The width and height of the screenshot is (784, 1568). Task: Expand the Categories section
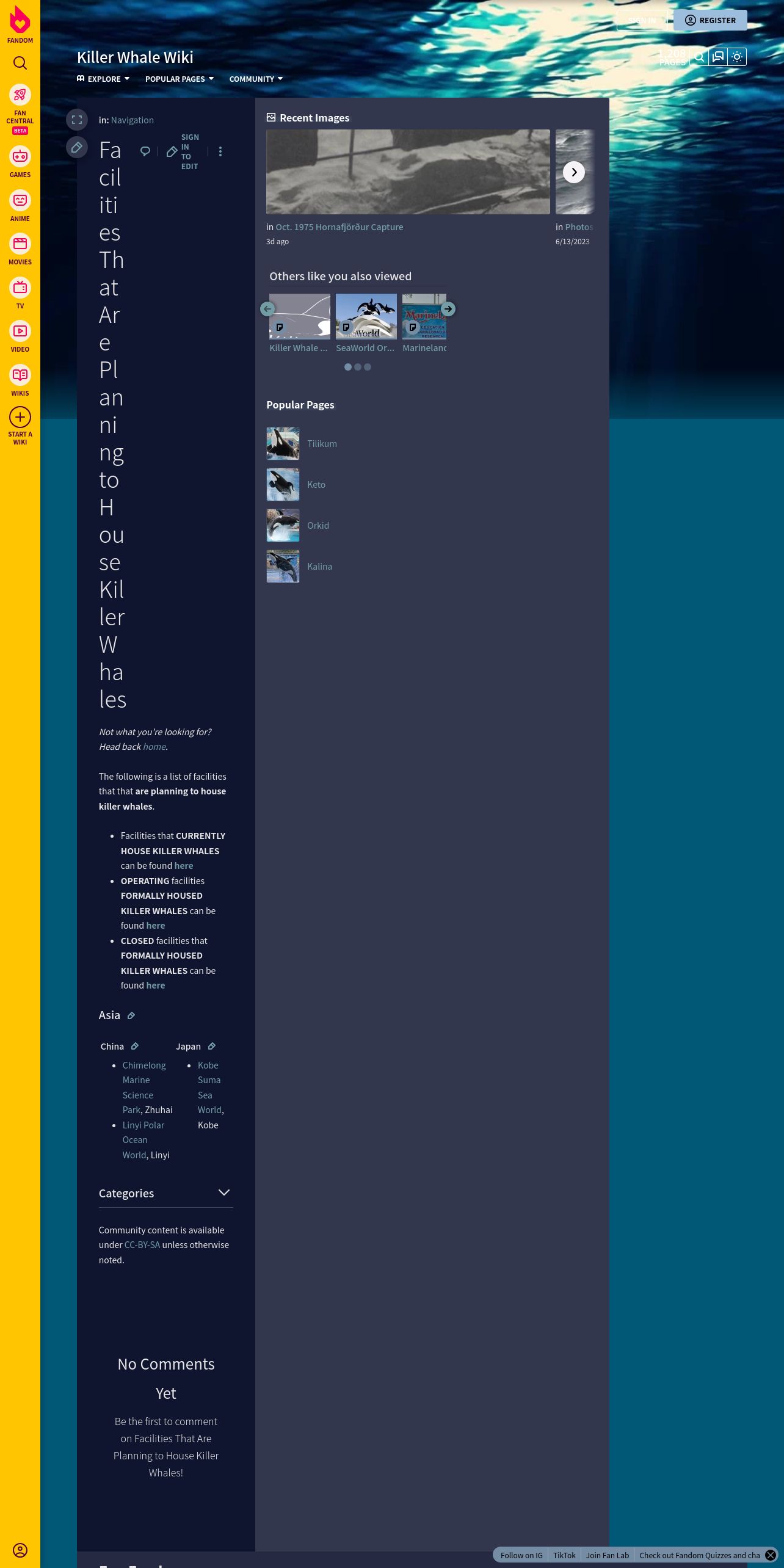(166, 1193)
